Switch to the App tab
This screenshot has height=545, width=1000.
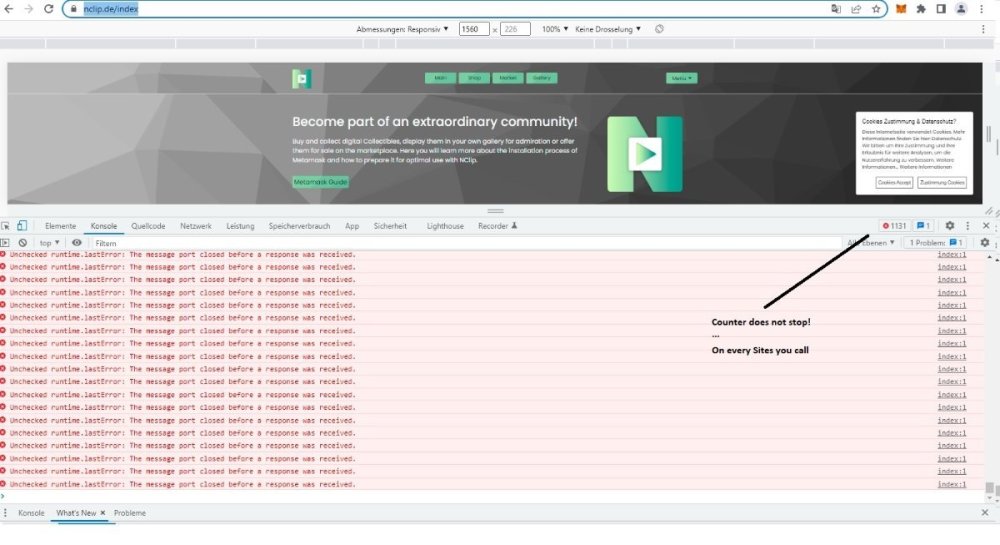[352, 226]
